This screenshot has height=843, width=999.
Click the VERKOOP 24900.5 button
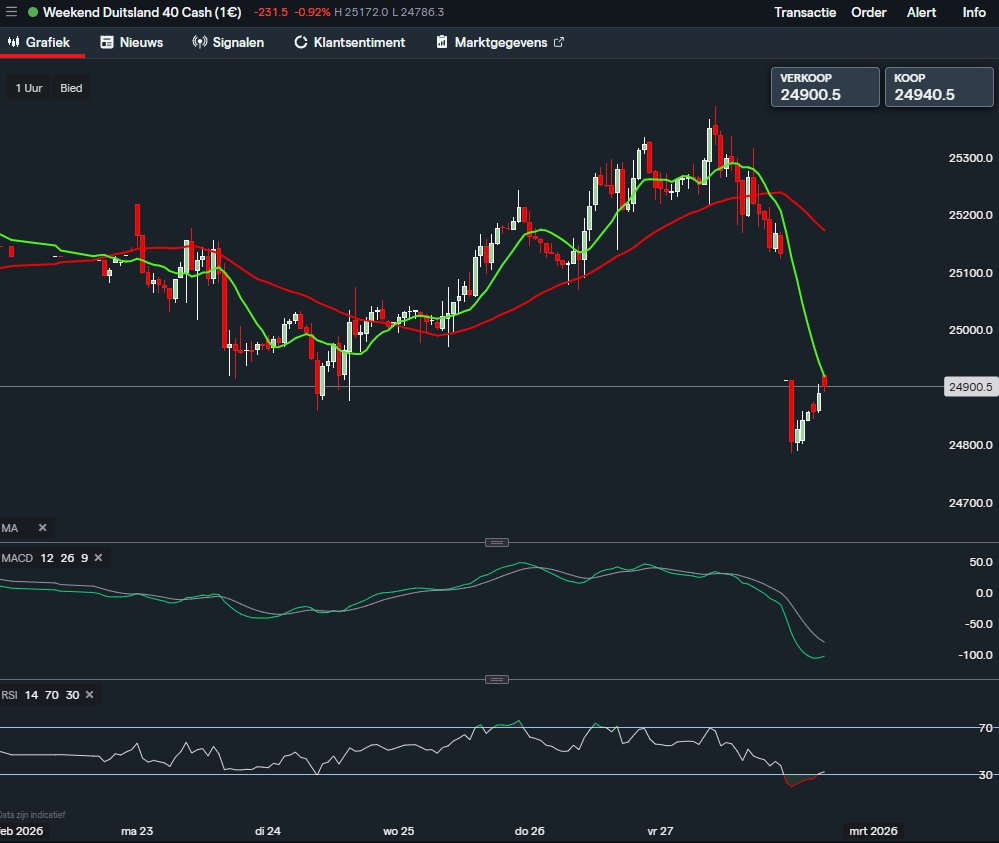click(x=825, y=87)
